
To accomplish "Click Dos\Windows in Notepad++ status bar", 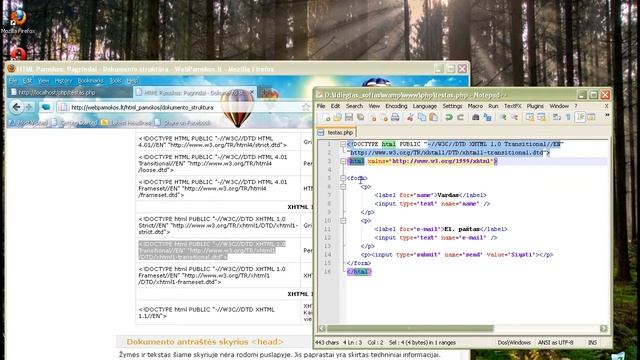I will [514, 342].
